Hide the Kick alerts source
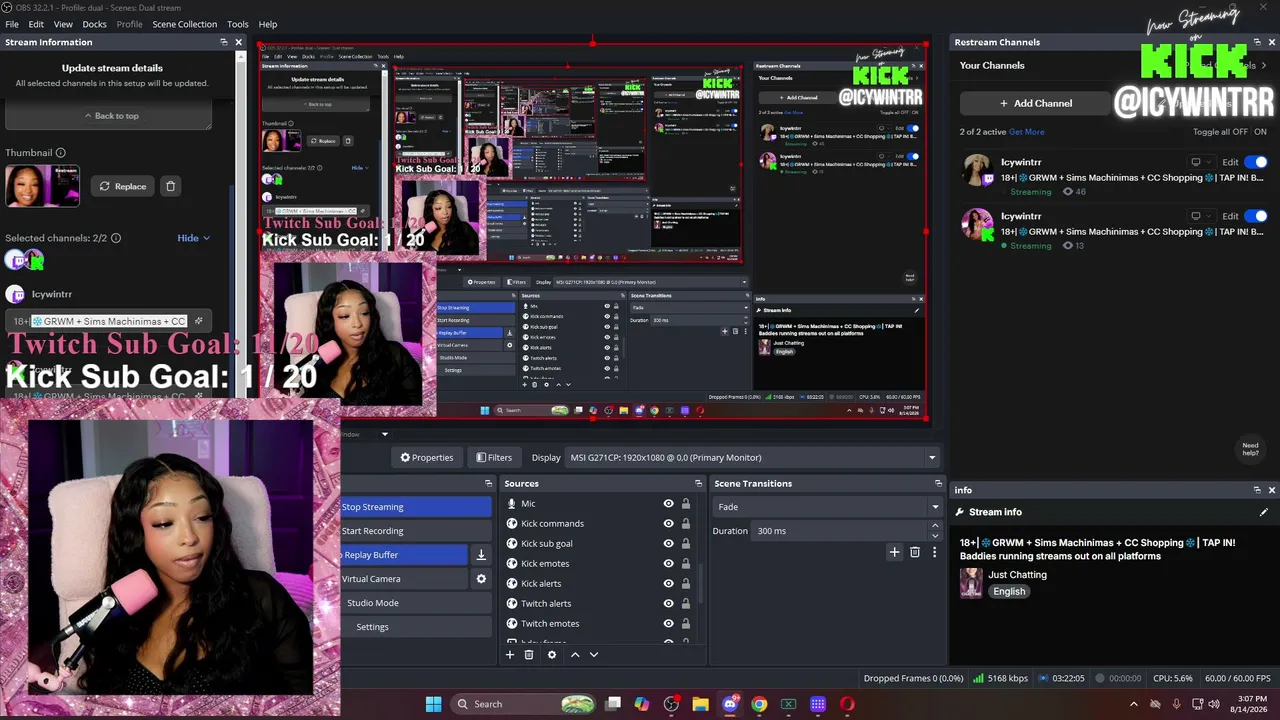Viewport: 1280px width, 720px height. click(668, 584)
